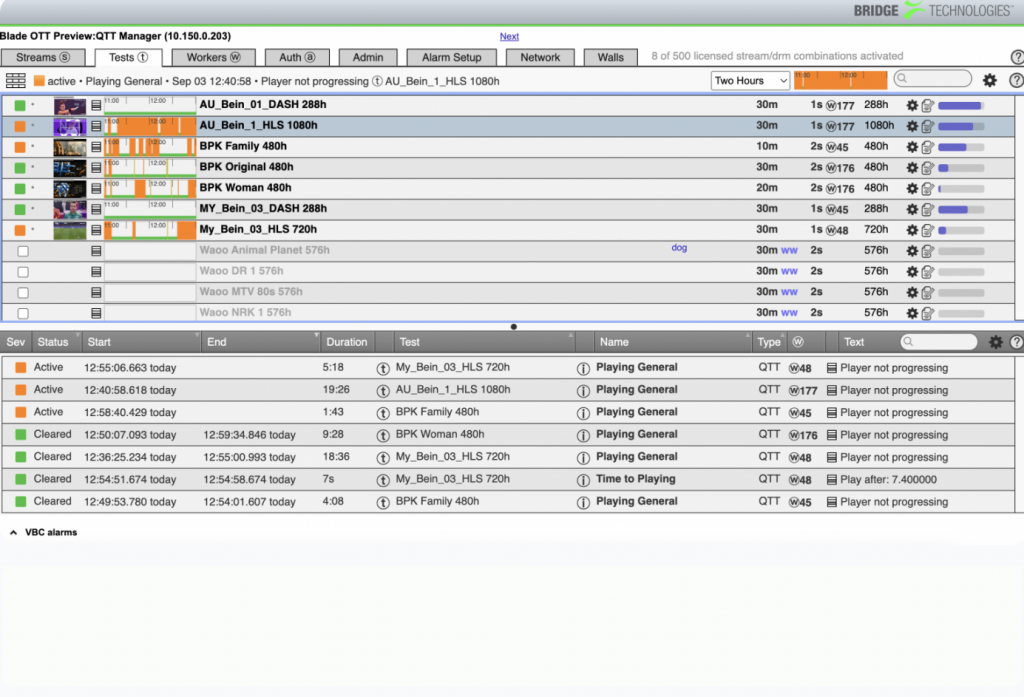
Task: Switch to the Streams tab
Action: click(43, 58)
